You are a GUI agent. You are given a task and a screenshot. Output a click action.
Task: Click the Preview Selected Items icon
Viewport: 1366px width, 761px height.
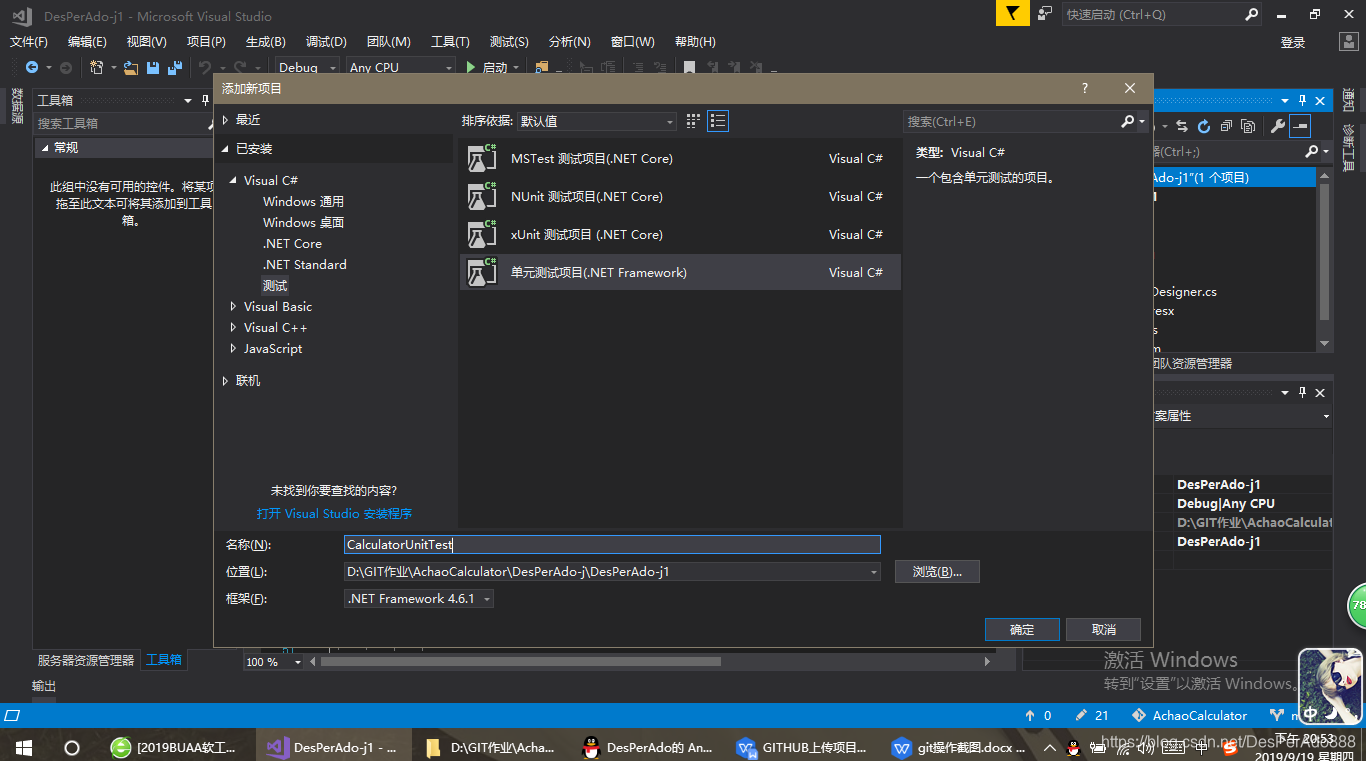[x=1300, y=126]
